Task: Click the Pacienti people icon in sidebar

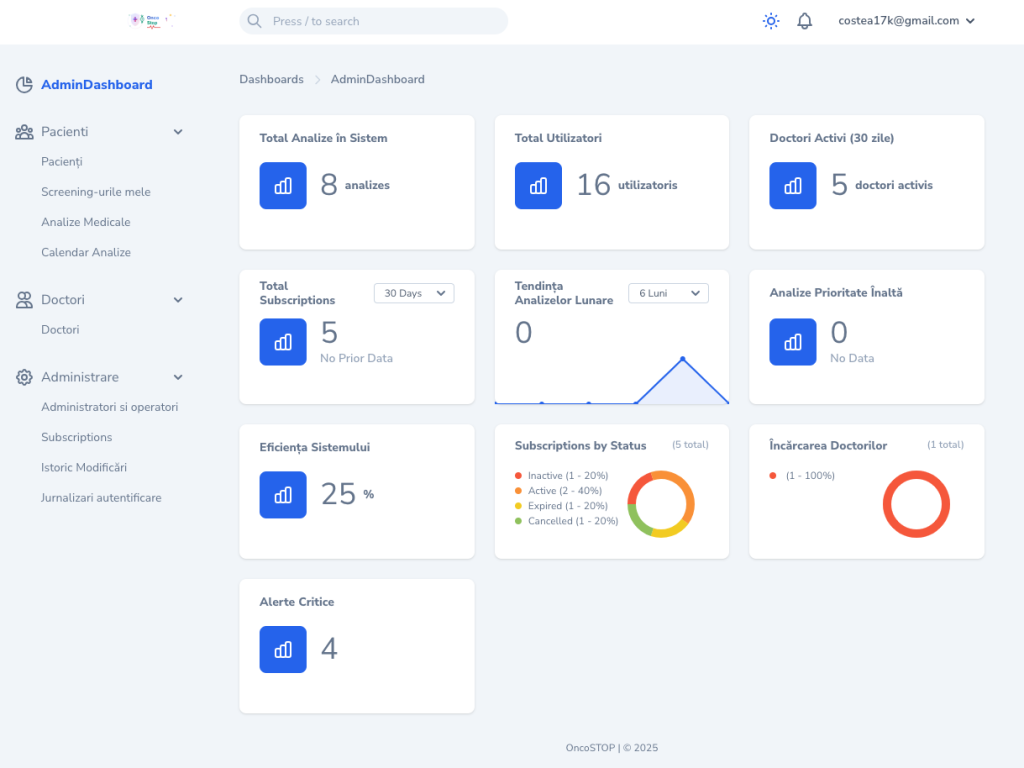Action: 22,131
